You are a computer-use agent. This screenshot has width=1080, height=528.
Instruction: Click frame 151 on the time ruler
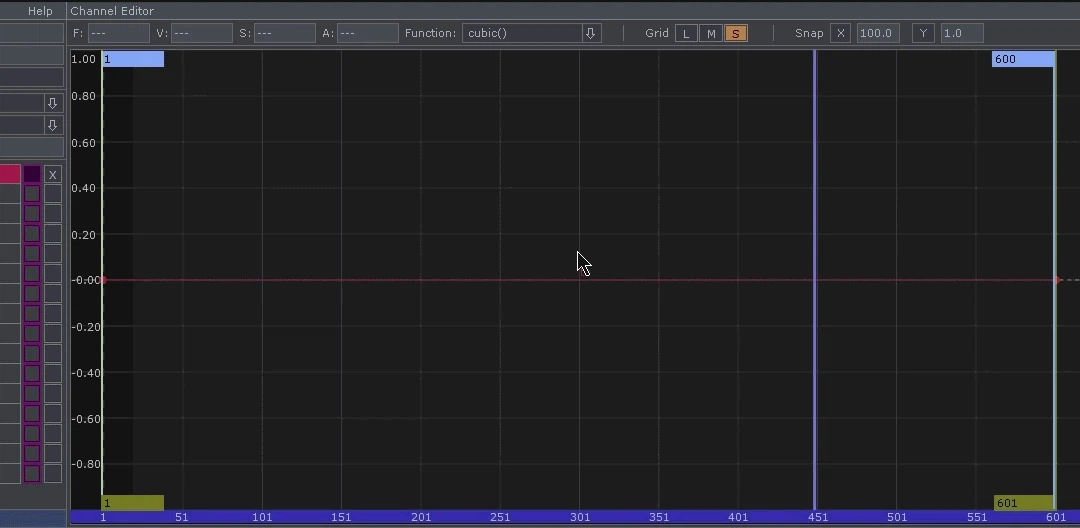pos(341,518)
